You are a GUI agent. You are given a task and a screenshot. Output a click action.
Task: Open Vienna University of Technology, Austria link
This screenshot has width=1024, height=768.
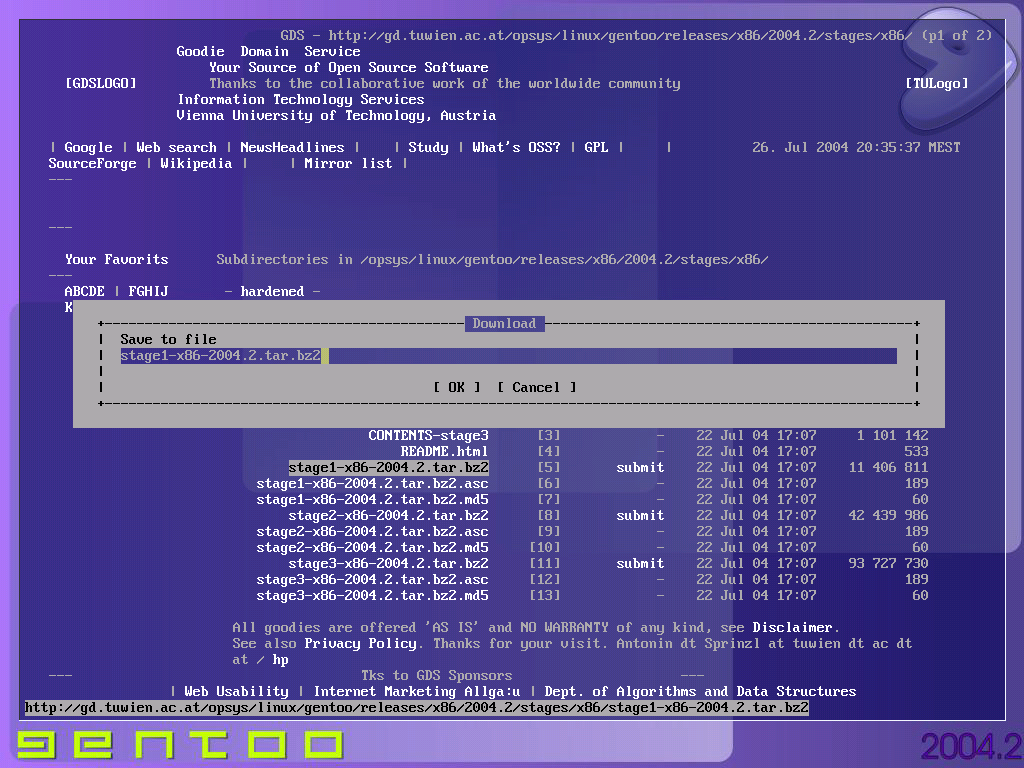[336, 116]
